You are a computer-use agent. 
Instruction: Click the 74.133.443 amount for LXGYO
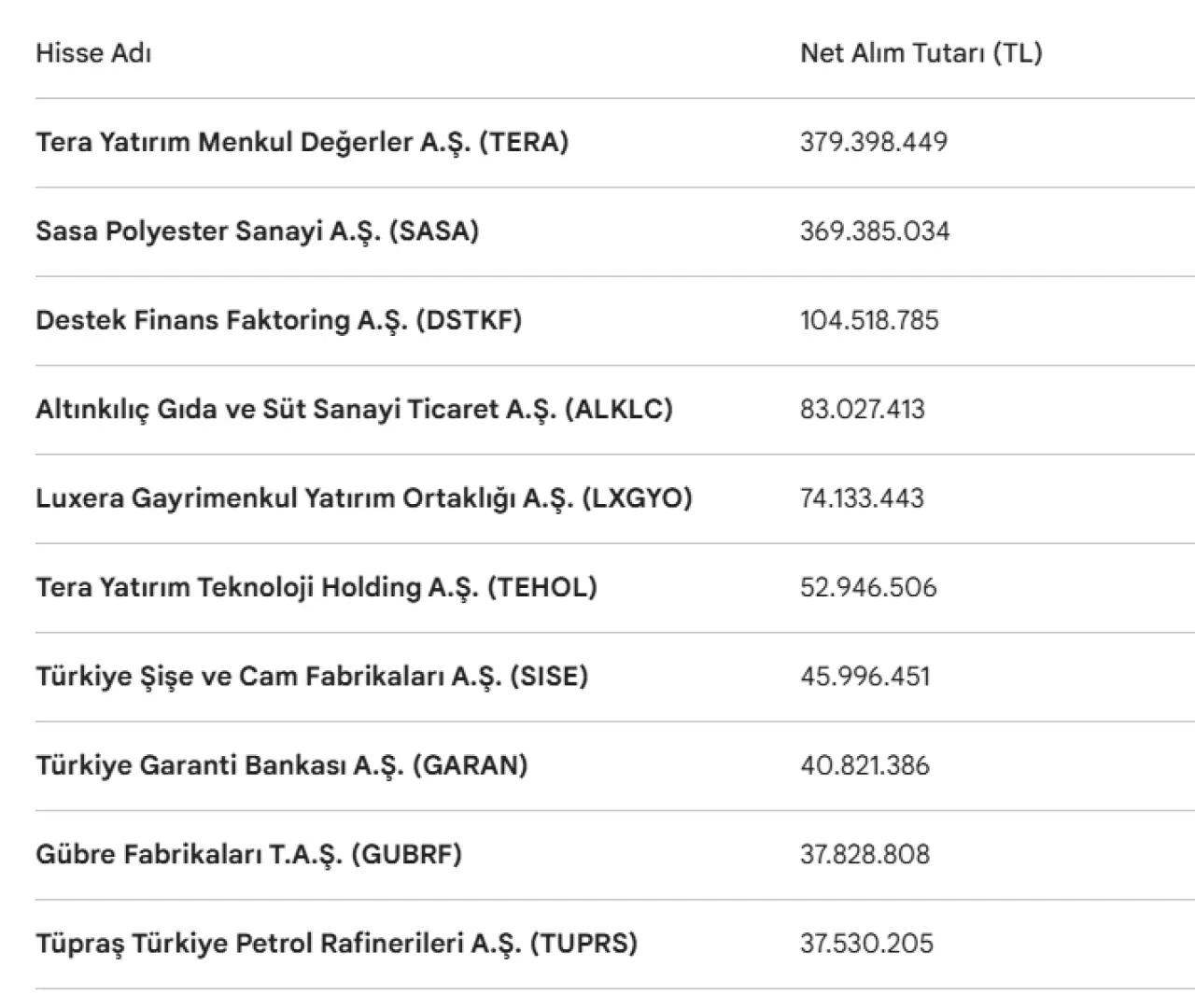click(862, 497)
